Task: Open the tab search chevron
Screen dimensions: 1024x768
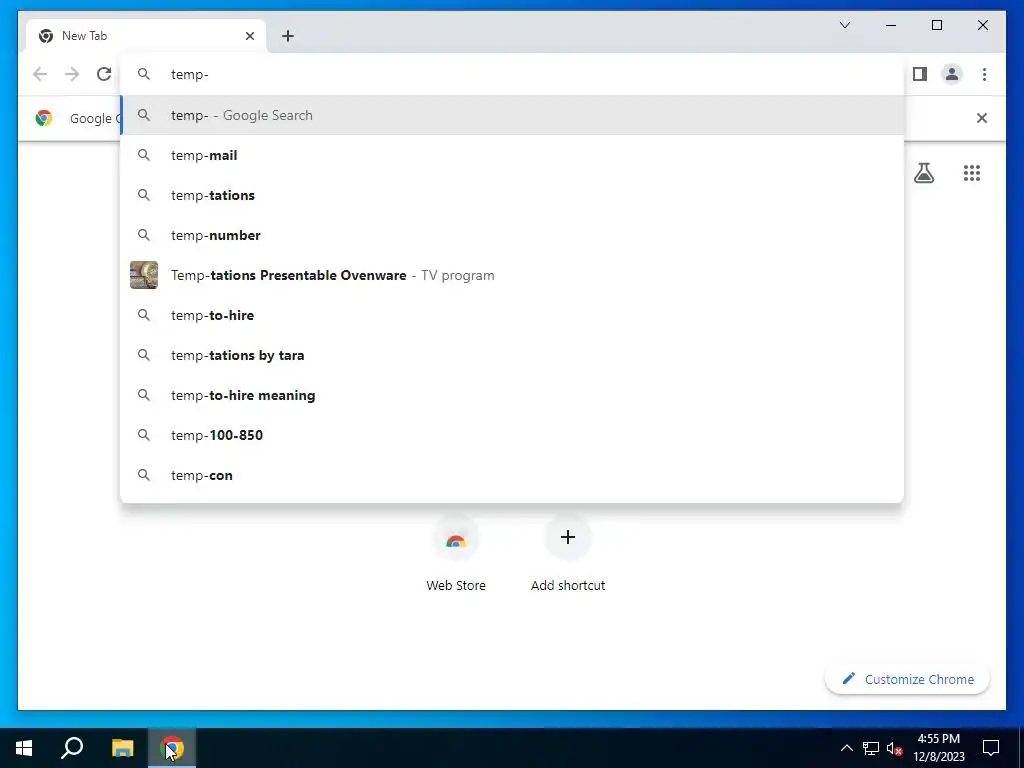Action: tap(844, 25)
